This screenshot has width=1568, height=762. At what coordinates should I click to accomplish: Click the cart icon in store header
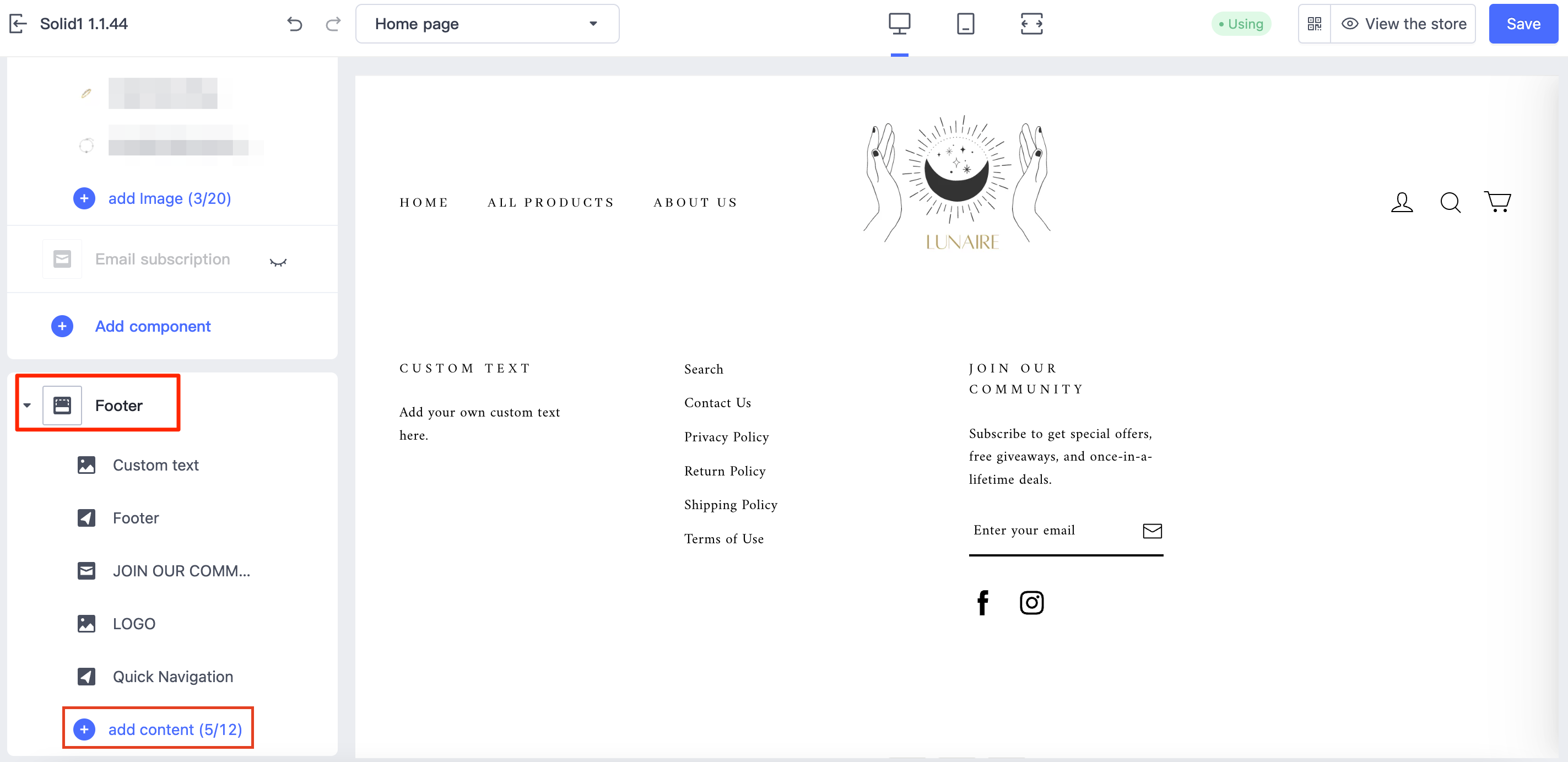point(1497,202)
